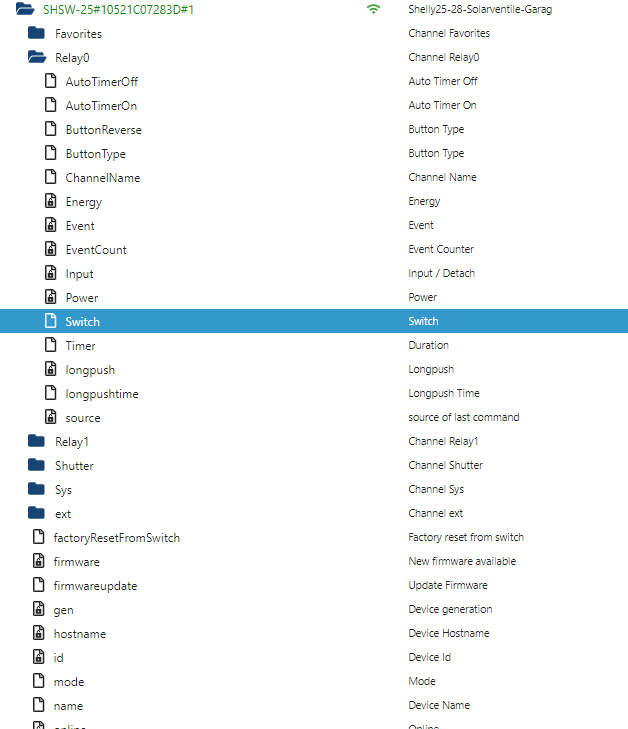
Task: Click the 'source of last command' description
Action: (x=464, y=417)
